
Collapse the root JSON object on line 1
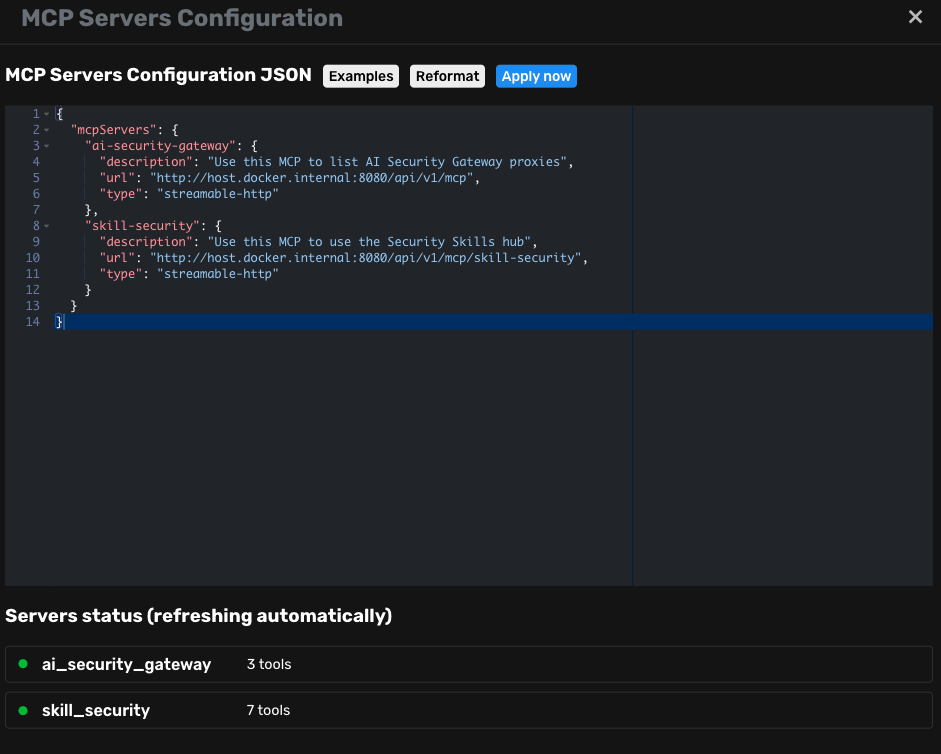[x=46, y=114]
